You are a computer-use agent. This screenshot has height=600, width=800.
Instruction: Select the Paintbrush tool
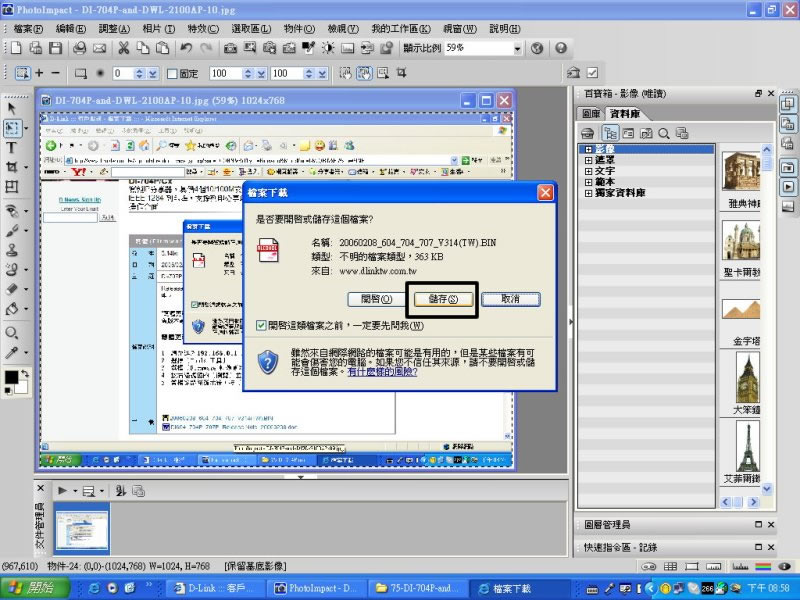click(x=11, y=231)
